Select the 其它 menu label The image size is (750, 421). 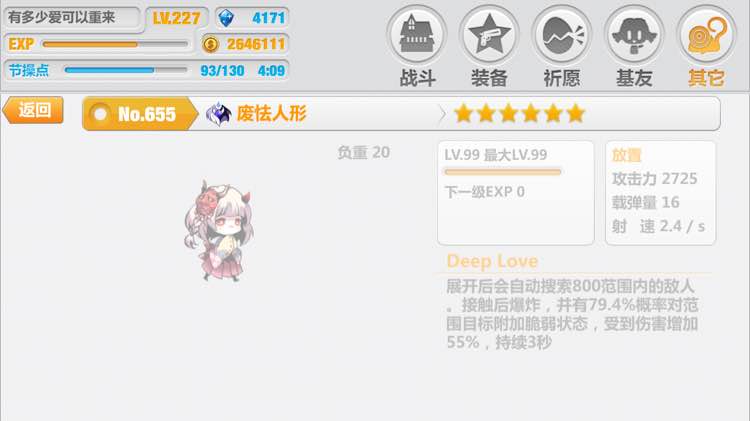[706, 78]
